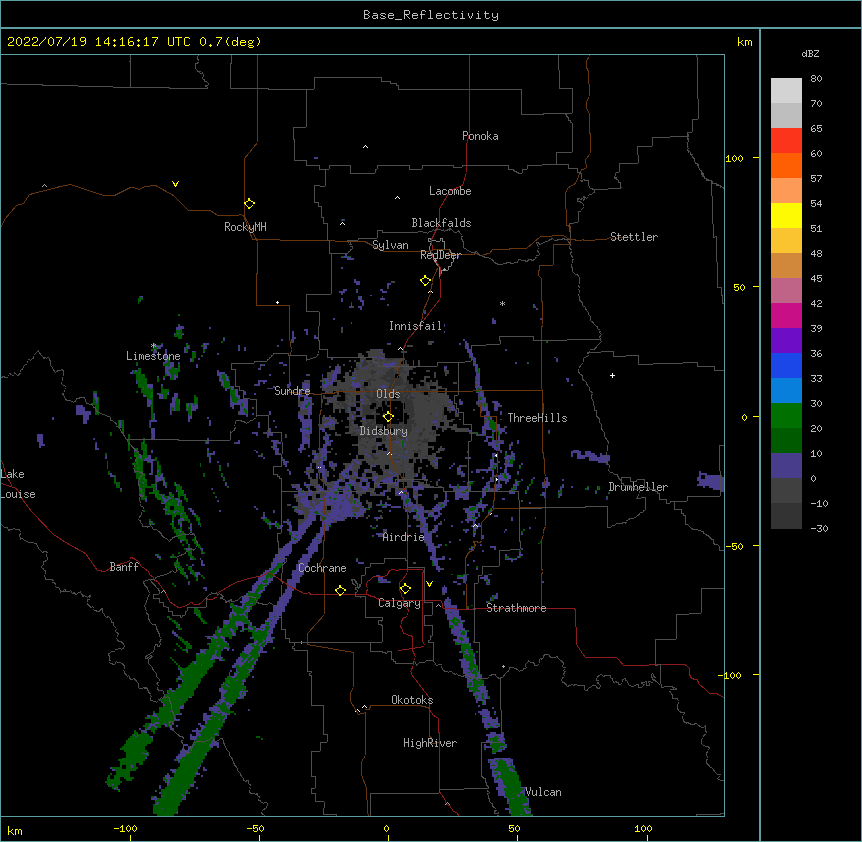Click the Ponoka city label
Viewport: 862px width, 842px height.
pyautogui.click(x=480, y=136)
